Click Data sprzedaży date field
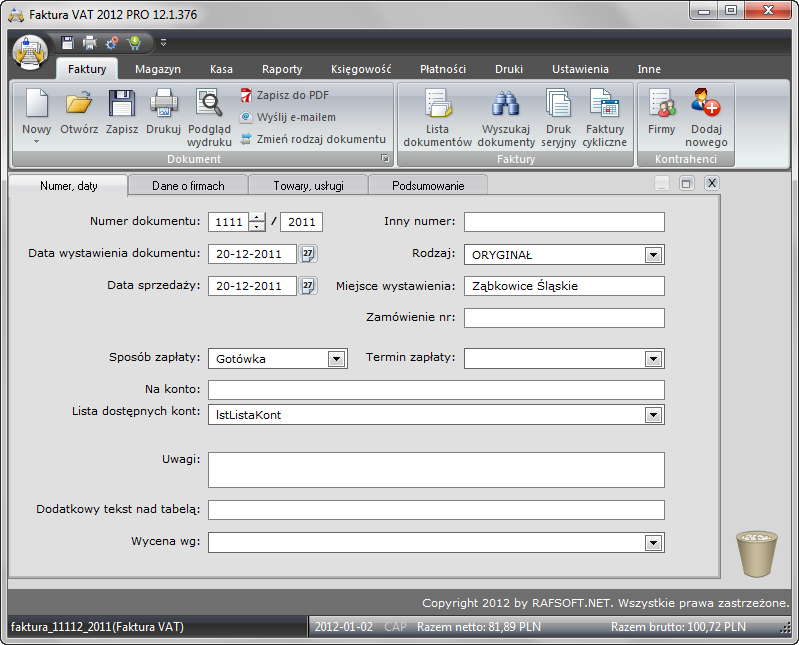Image resolution: width=799 pixels, height=645 pixels. 252,286
